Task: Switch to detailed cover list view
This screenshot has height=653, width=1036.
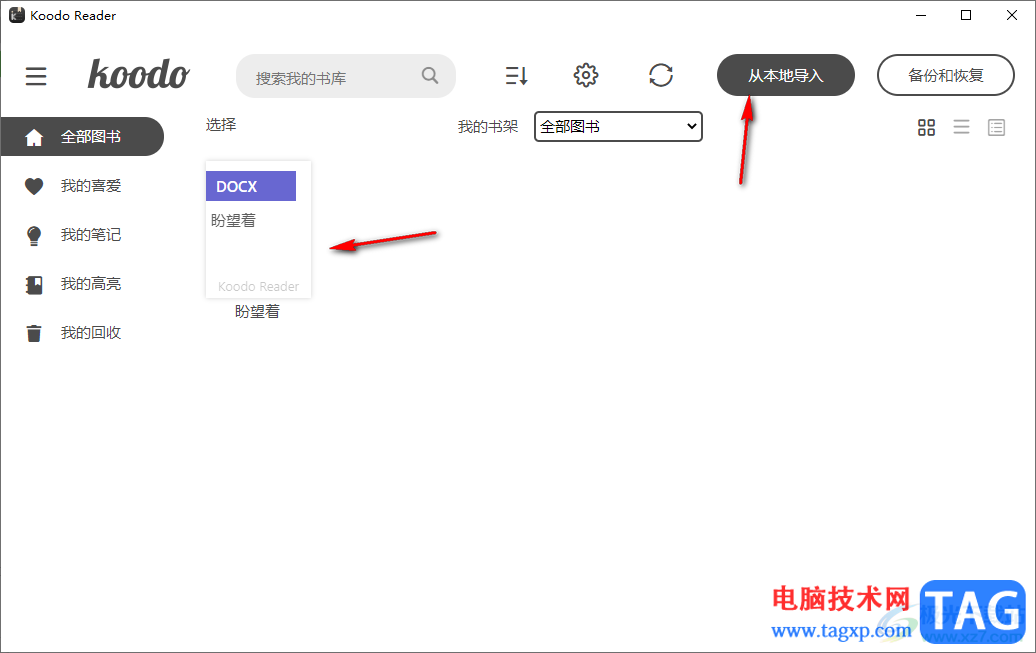Action: 996,127
